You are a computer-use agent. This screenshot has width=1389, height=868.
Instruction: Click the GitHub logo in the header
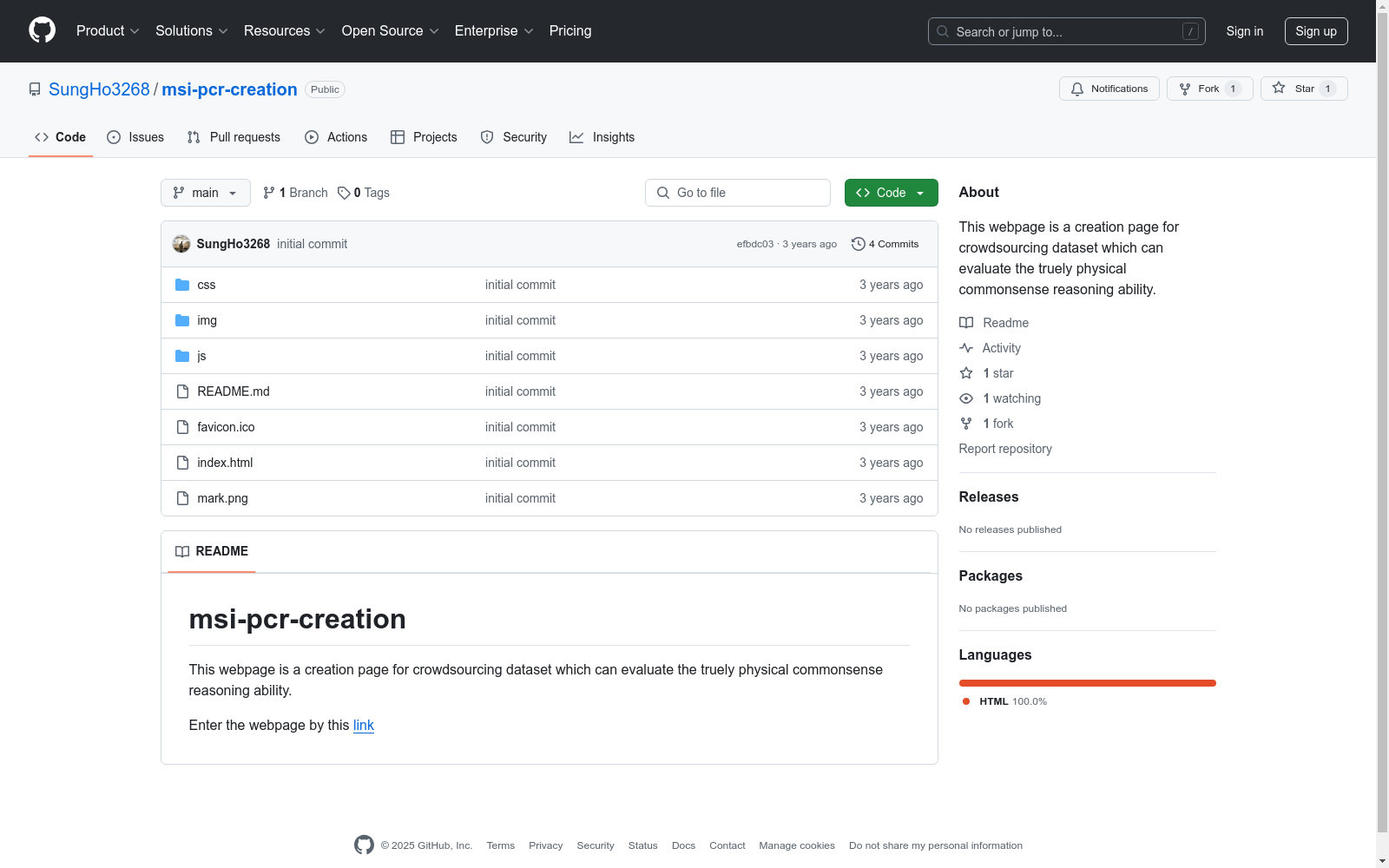42,30
